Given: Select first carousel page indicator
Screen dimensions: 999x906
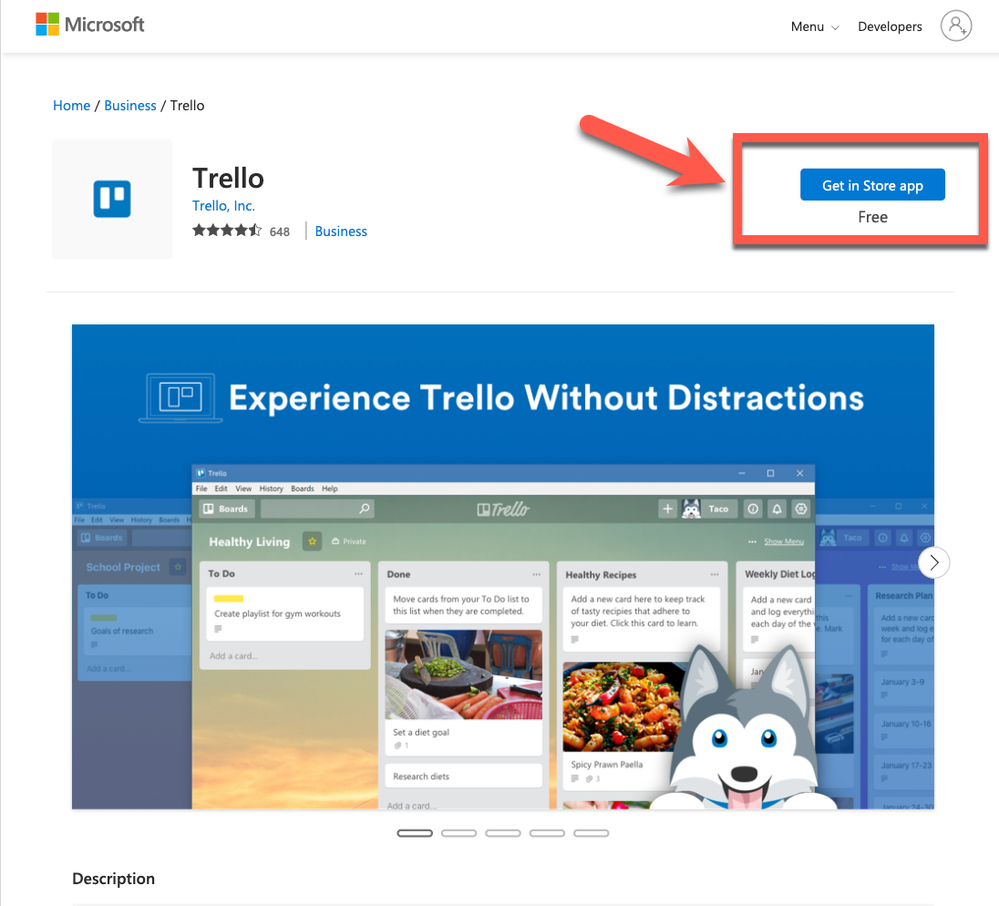Looking at the screenshot, I should click(415, 833).
